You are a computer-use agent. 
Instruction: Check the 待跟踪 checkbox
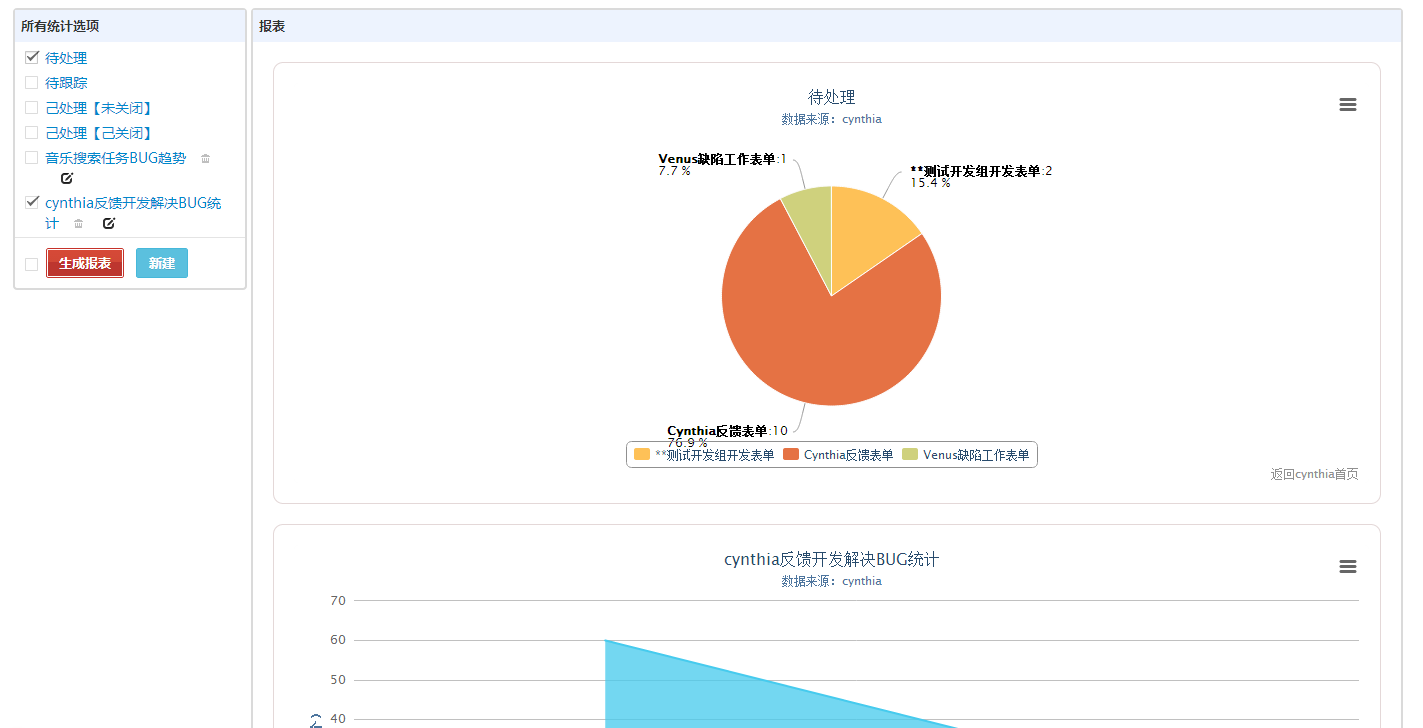click(32, 83)
